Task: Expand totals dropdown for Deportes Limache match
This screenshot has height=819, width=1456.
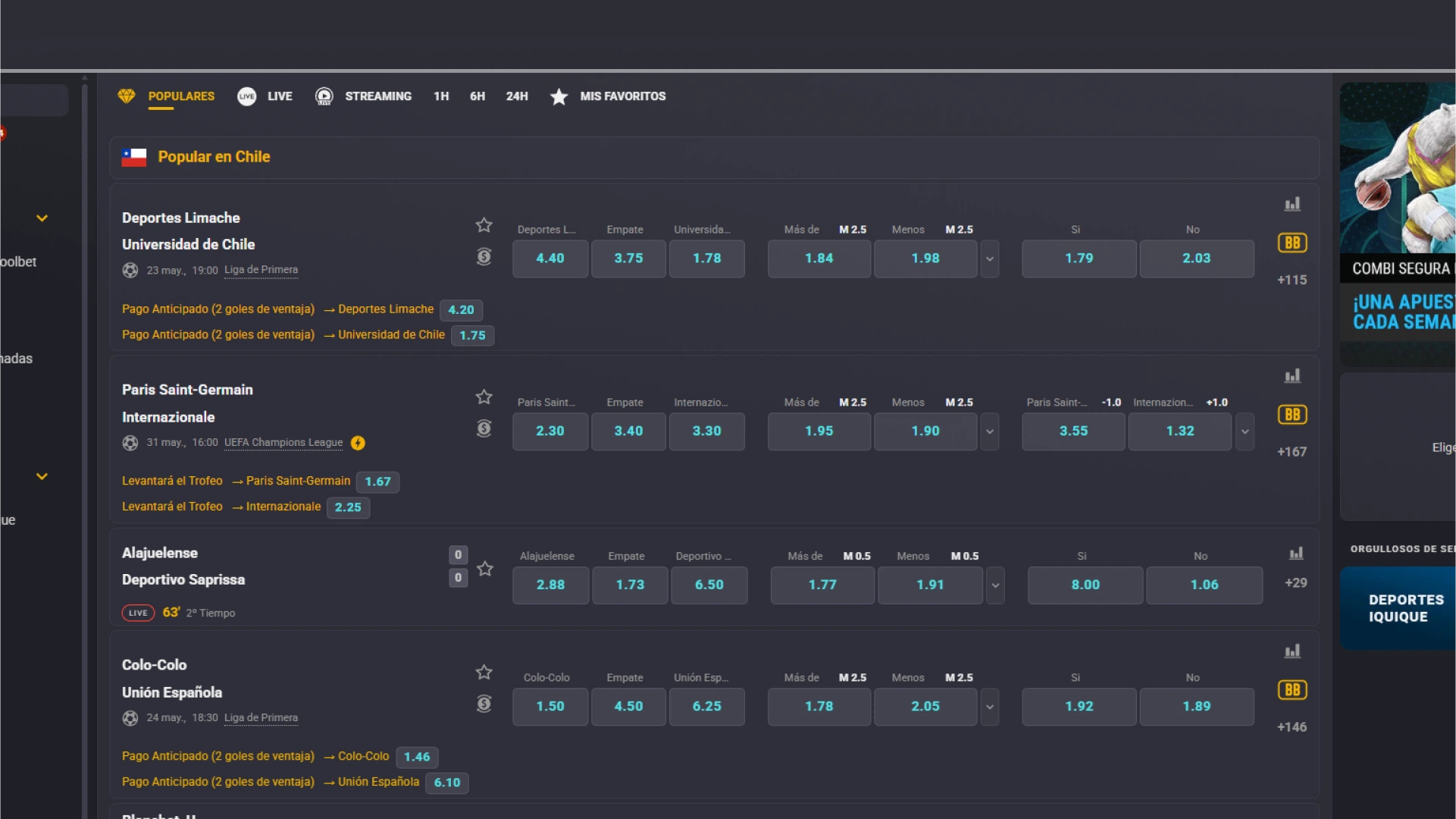Action: coord(989,259)
